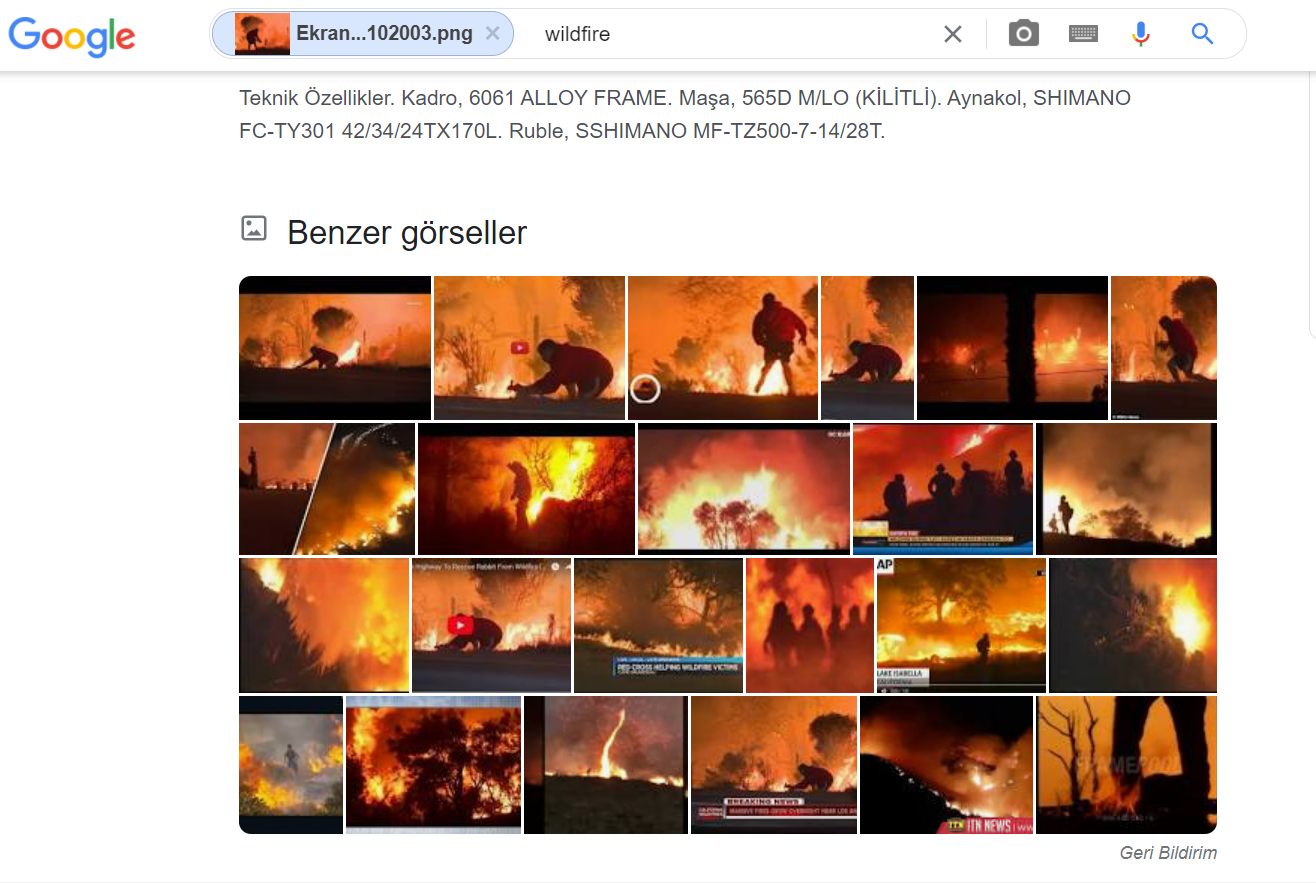The image size is (1316, 883).
Task: Open the on-screen keyboard icon
Action: (1083, 34)
